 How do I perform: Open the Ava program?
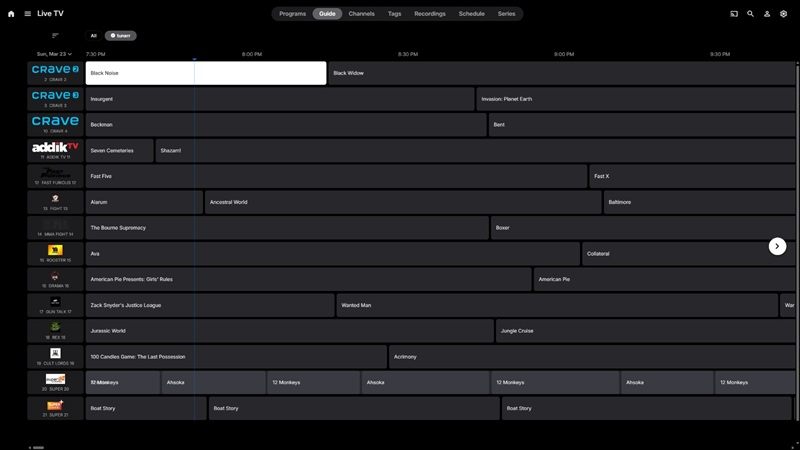(333, 254)
